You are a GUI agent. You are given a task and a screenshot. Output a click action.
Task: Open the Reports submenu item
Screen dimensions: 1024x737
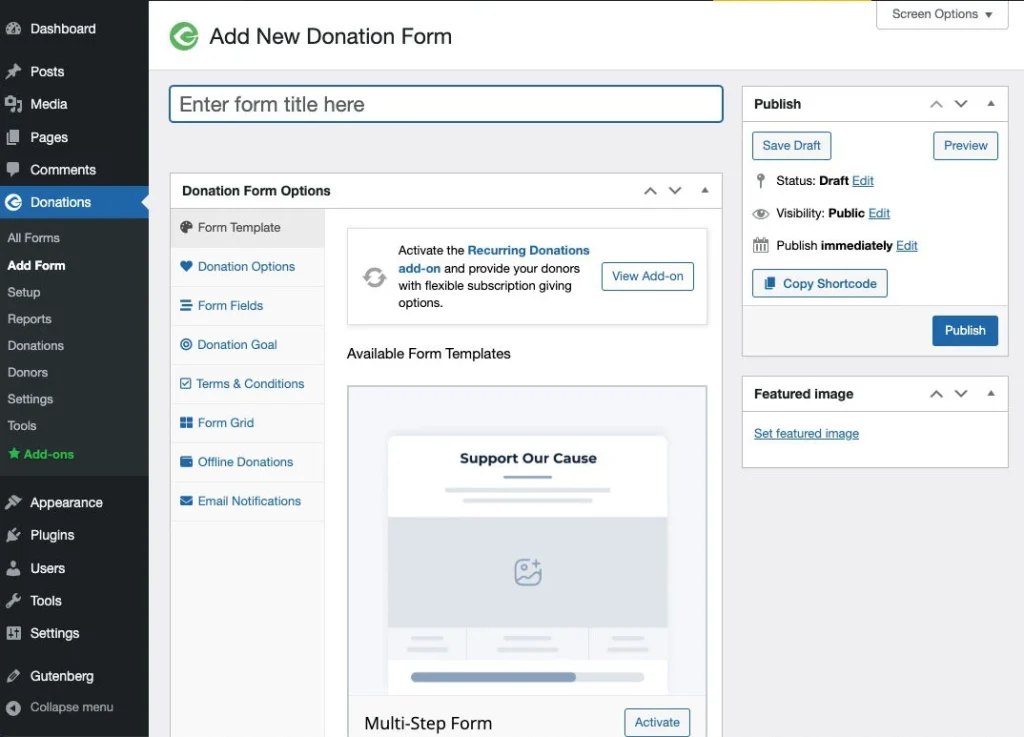[x=29, y=319]
